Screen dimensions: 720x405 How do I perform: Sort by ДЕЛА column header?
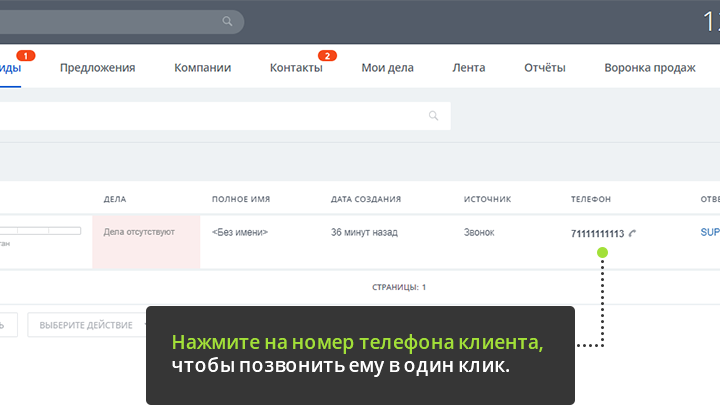(115, 199)
